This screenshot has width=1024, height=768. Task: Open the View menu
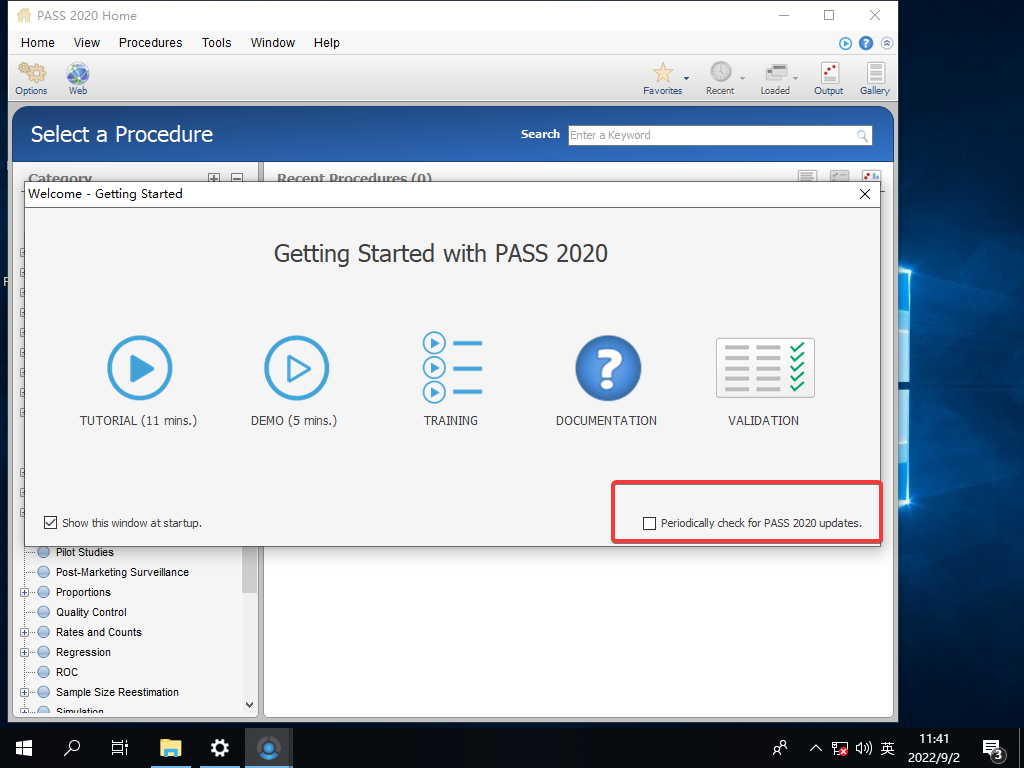[x=87, y=42]
